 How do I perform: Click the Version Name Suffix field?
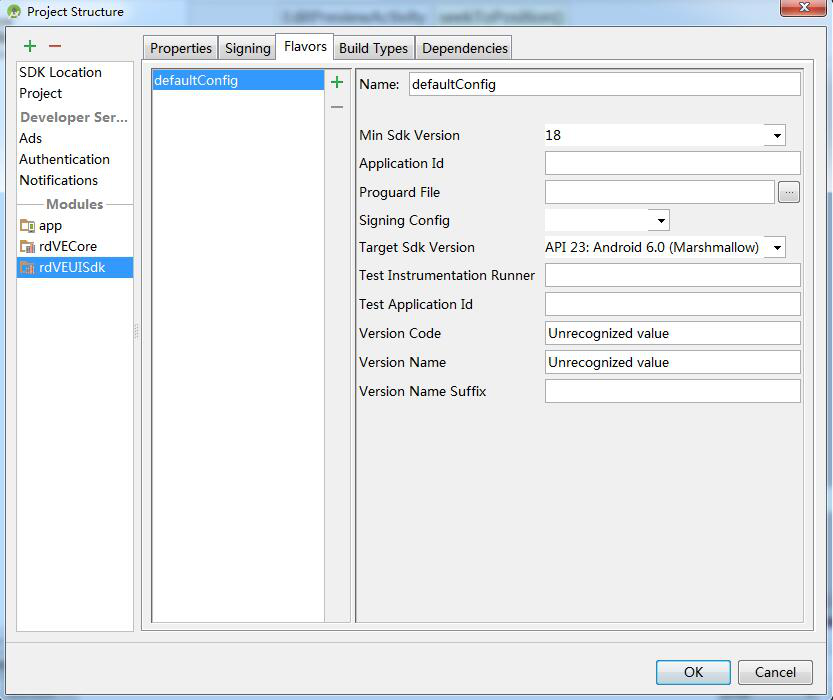click(x=673, y=391)
